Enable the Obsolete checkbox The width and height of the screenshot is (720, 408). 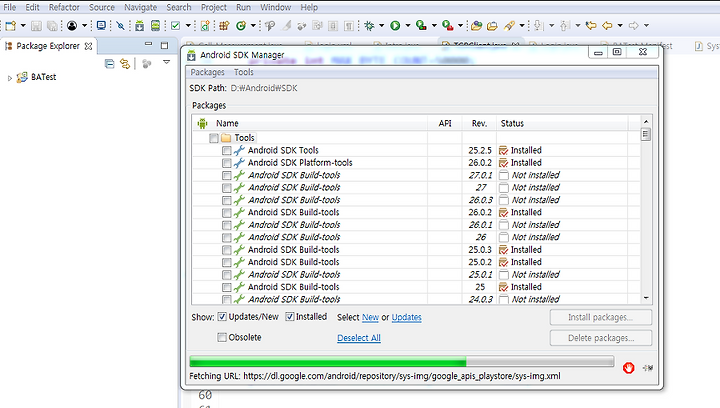click(222, 337)
